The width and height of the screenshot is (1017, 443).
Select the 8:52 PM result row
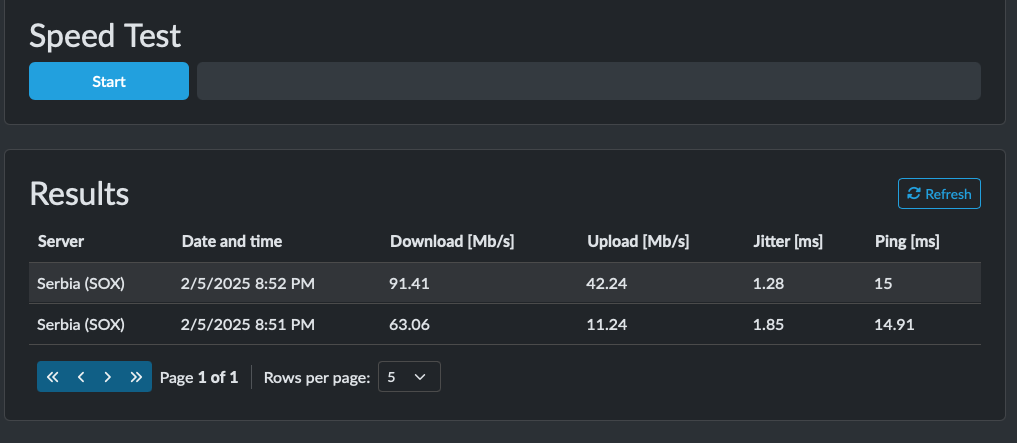[505, 283]
